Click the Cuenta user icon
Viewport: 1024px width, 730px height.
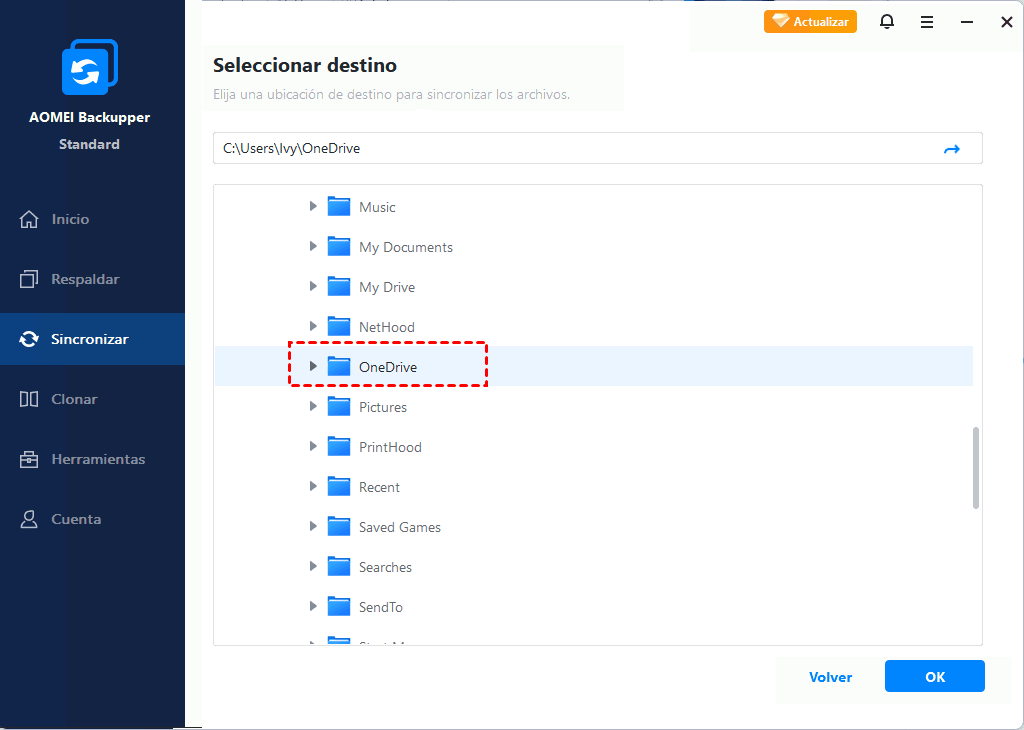(29, 519)
